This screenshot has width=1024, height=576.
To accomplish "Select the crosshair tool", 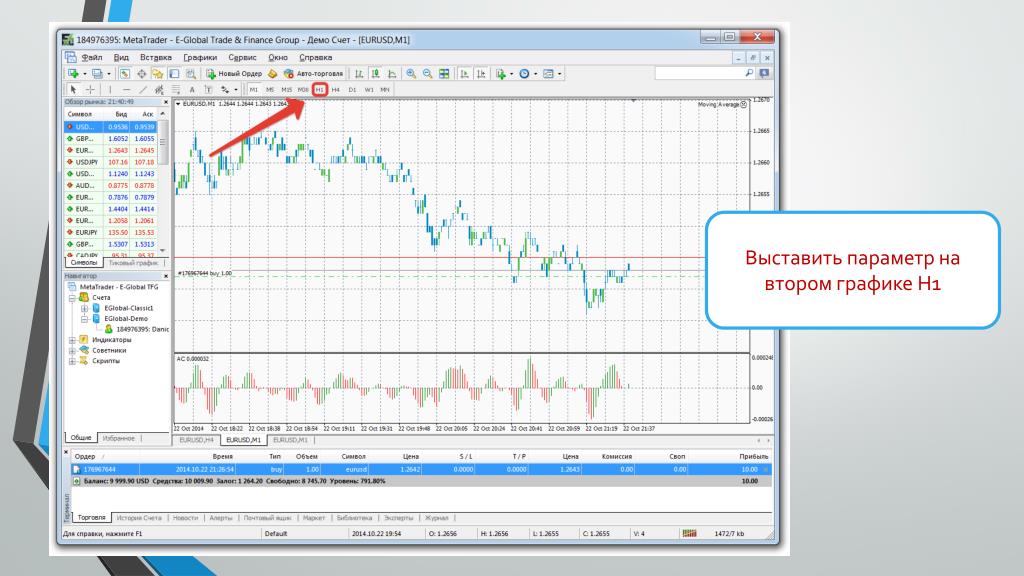I will coord(90,89).
